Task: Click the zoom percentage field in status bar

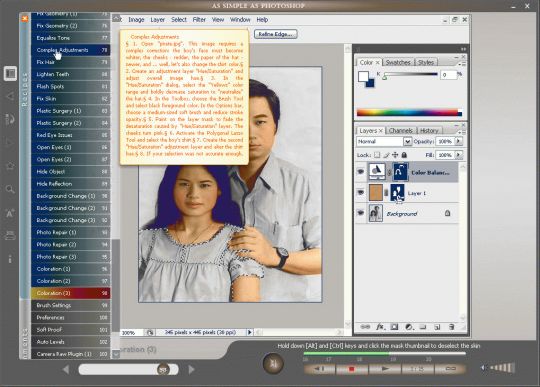Action: pyautogui.click(x=131, y=333)
